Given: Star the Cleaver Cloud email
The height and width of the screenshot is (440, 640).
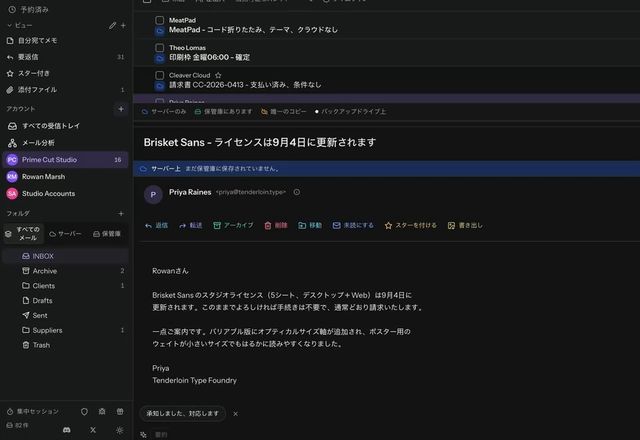Looking at the screenshot, I should (x=218, y=75).
